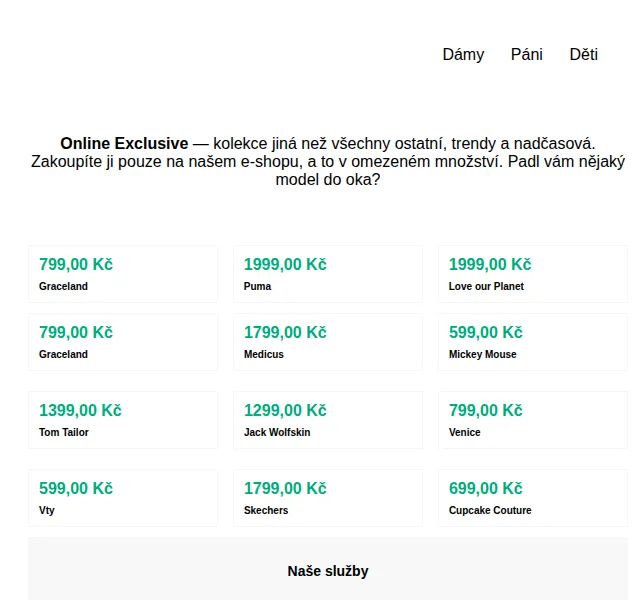Click the 599,00 Kč price above Mickey Mouse
The height and width of the screenshot is (600, 640).
(486, 333)
